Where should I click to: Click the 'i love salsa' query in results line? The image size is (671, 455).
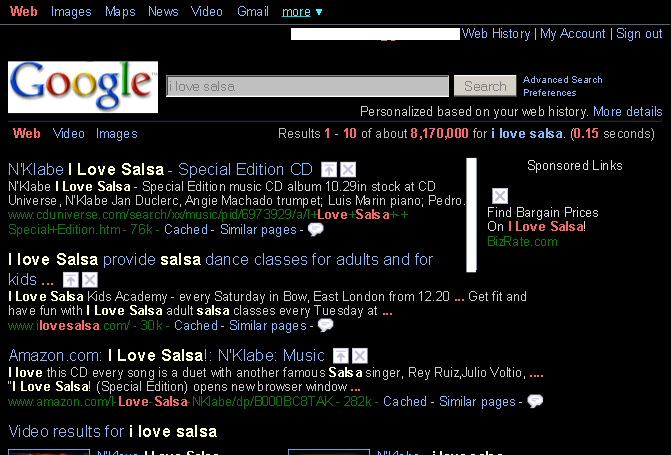pos(526,134)
